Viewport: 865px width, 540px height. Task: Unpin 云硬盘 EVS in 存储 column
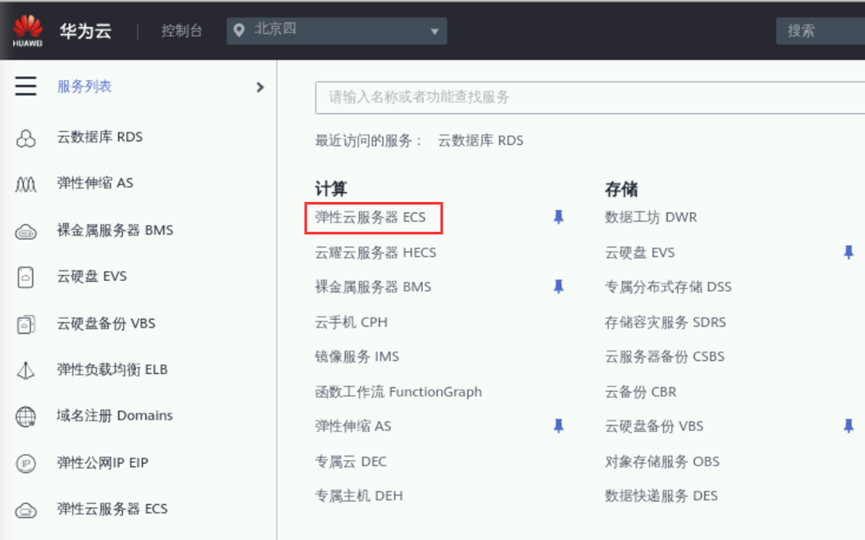pos(848,252)
